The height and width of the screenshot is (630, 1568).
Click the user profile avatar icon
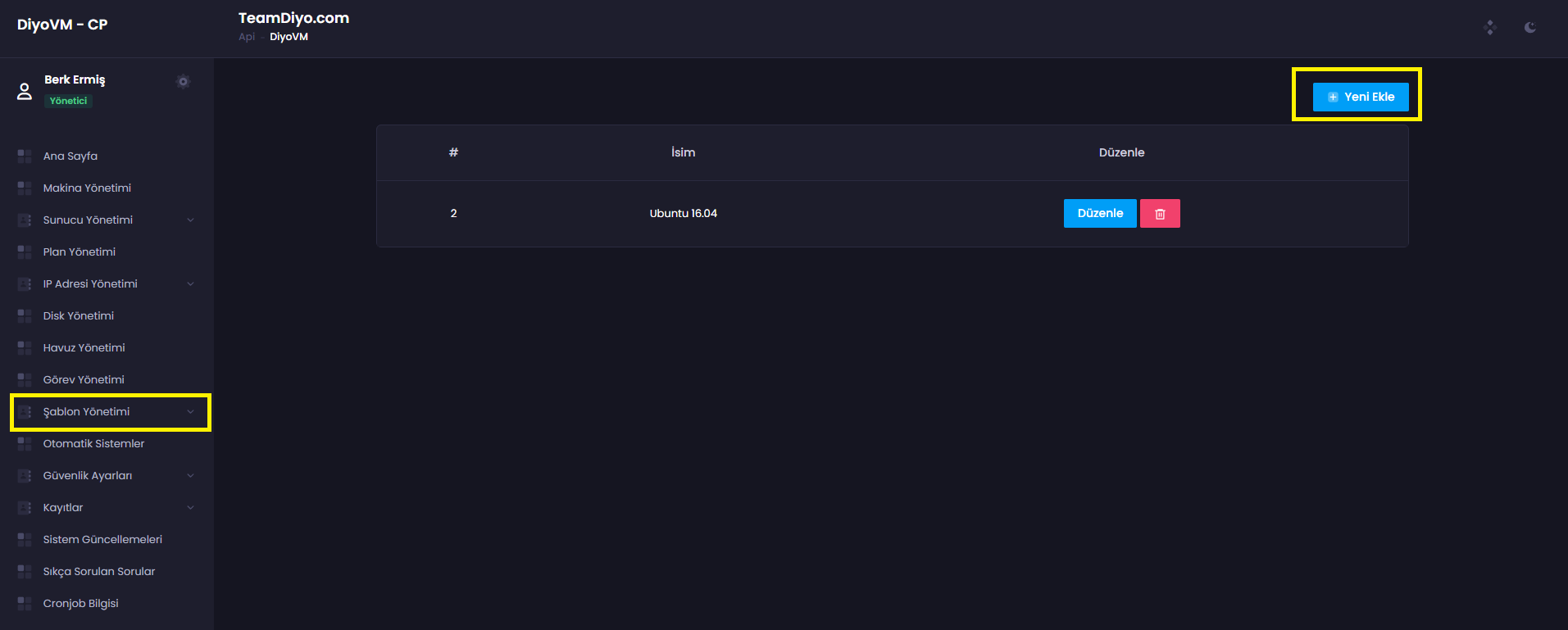[25, 91]
